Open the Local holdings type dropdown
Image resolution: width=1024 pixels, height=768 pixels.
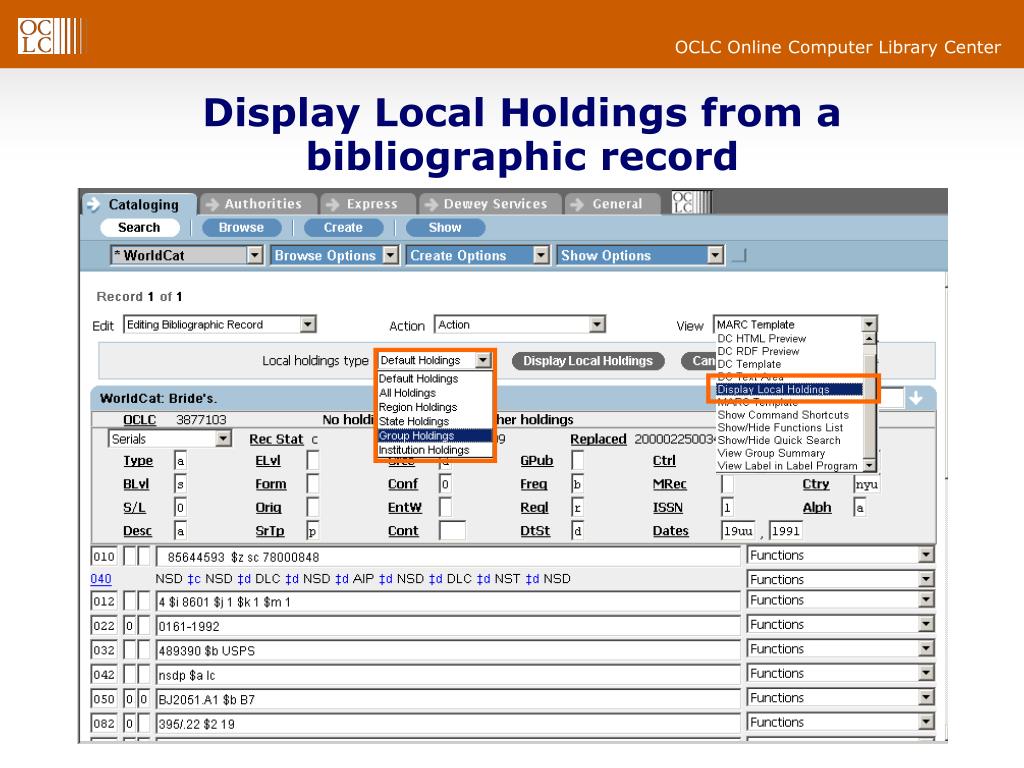tap(435, 360)
